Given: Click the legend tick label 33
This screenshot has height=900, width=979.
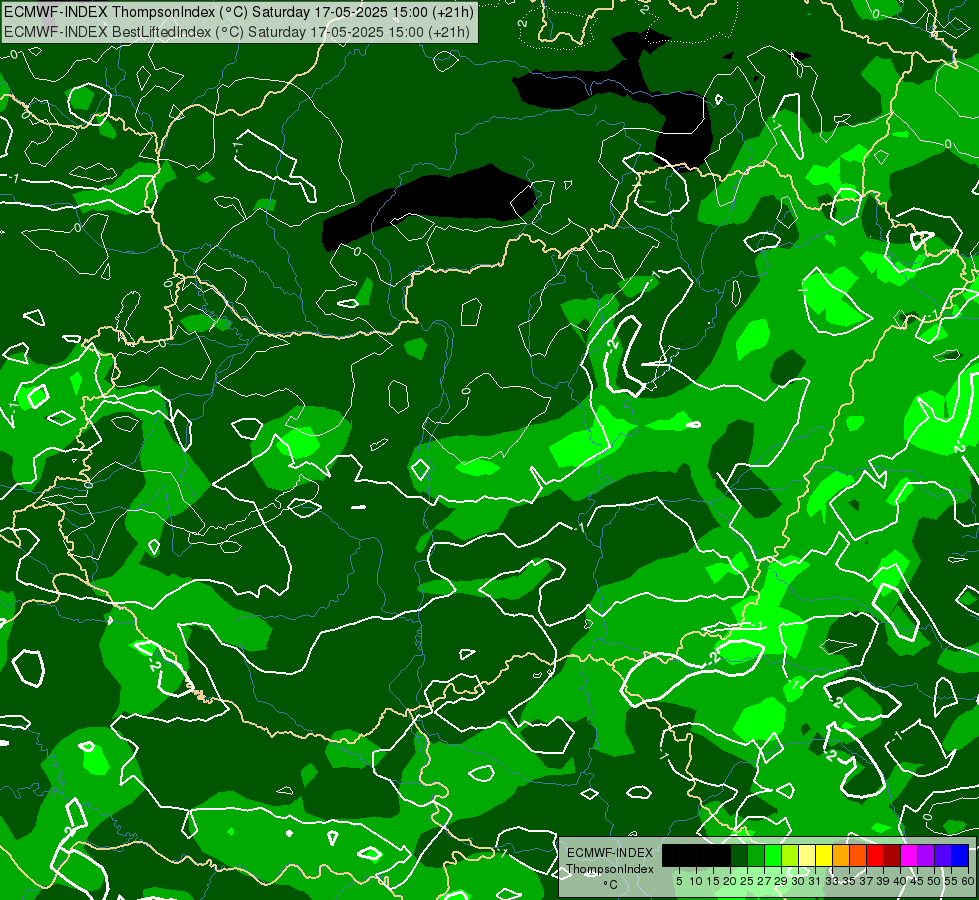Looking at the screenshot, I should coord(832,881).
